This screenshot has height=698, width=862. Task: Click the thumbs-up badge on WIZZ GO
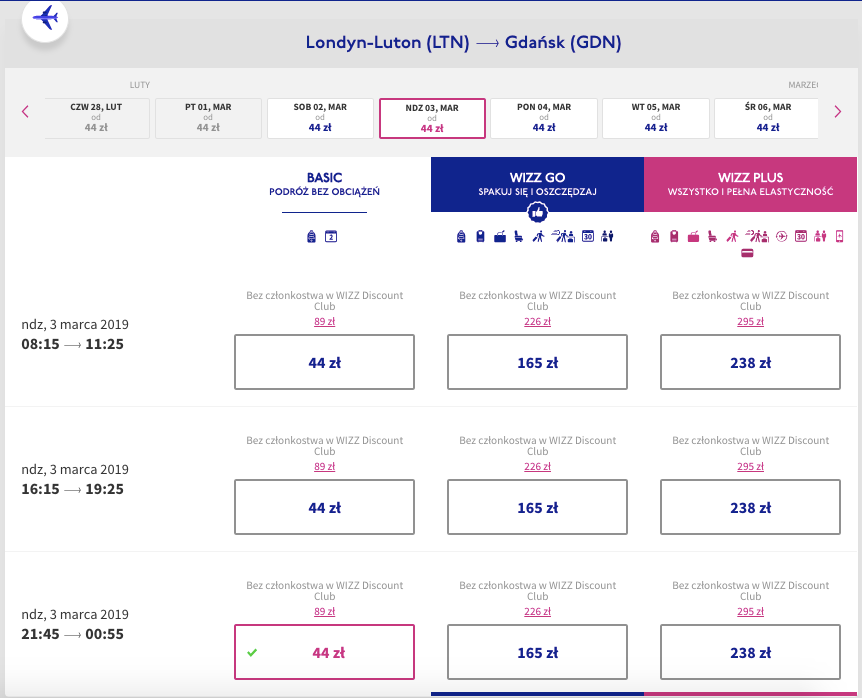tap(537, 212)
